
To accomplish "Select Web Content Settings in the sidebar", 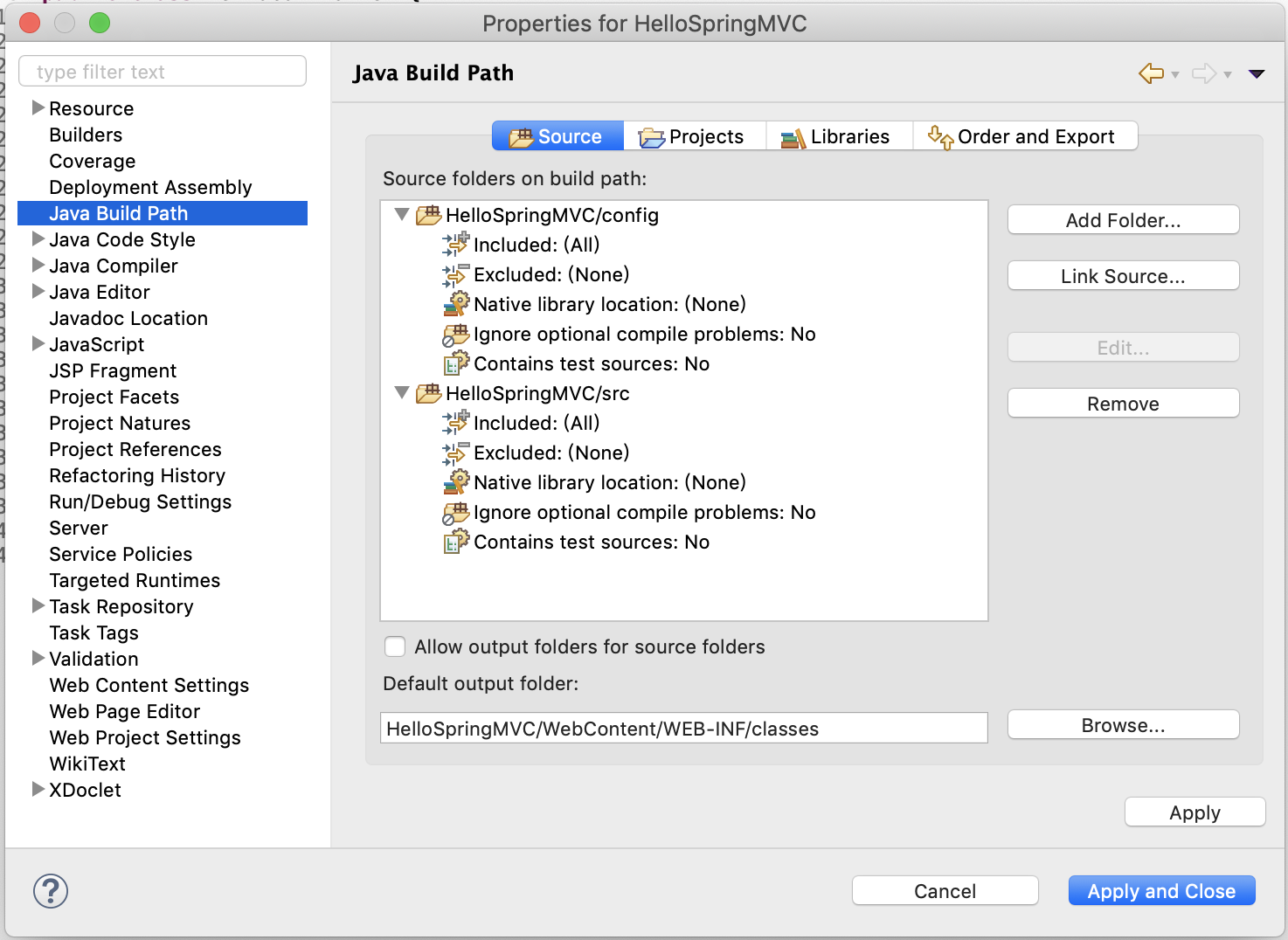I will point(149,685).
